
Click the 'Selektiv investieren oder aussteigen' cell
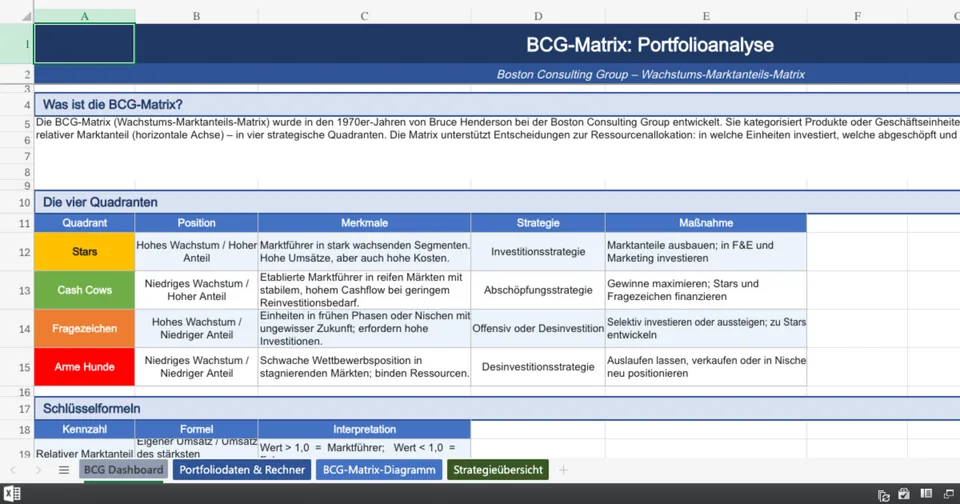[706, 329]
